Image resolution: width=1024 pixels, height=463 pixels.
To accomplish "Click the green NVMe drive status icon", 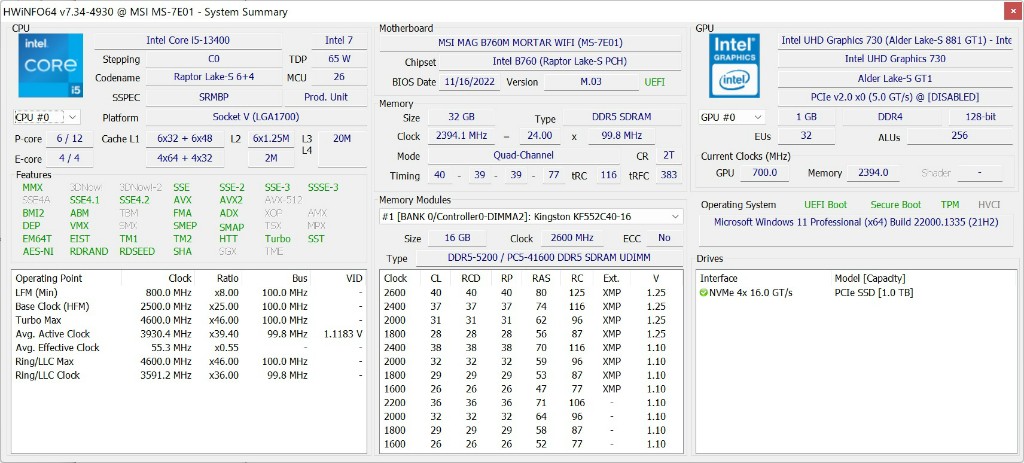I will pos(704,292).
